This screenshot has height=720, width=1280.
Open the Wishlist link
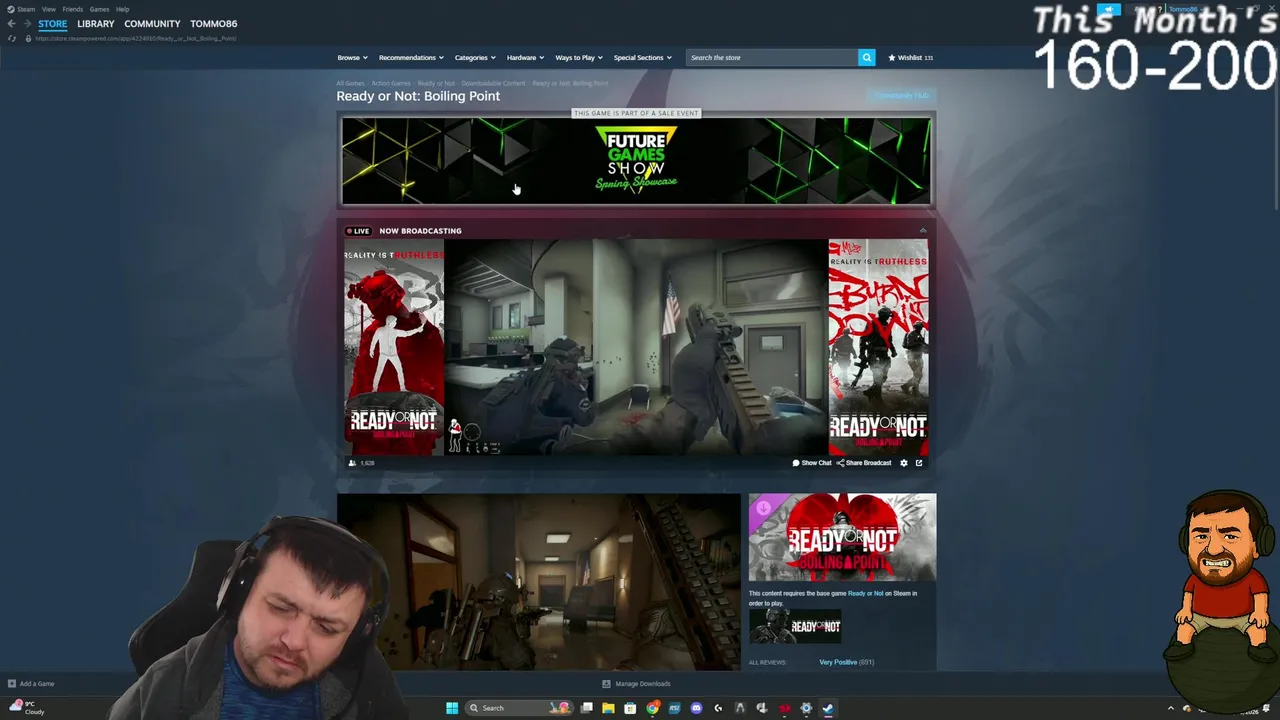[x=911, y=57]
